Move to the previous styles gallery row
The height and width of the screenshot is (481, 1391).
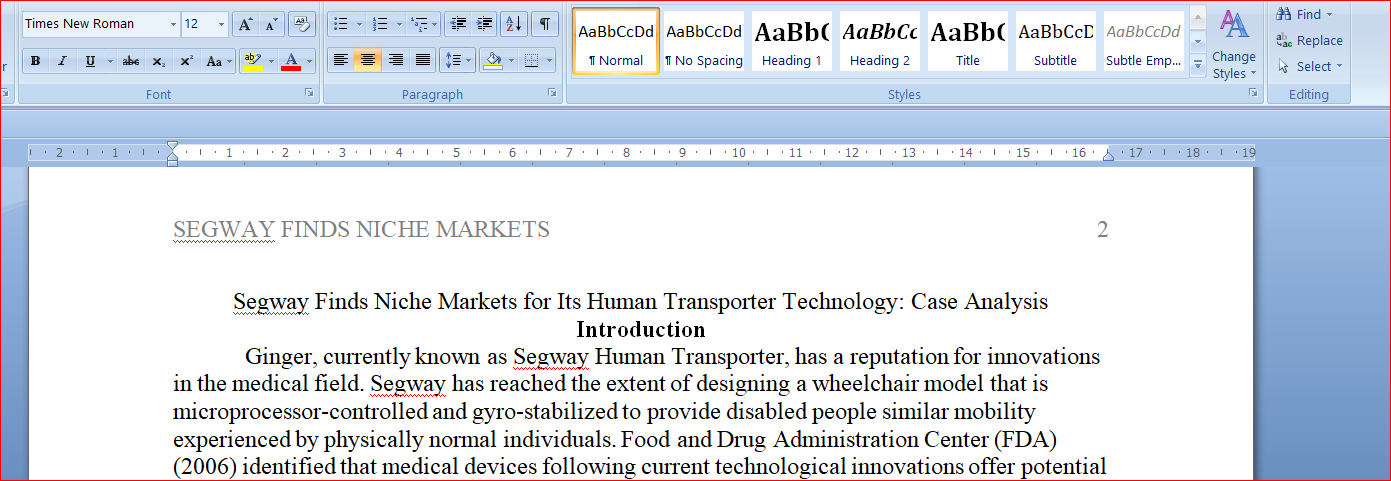[x=1198, y=19]
